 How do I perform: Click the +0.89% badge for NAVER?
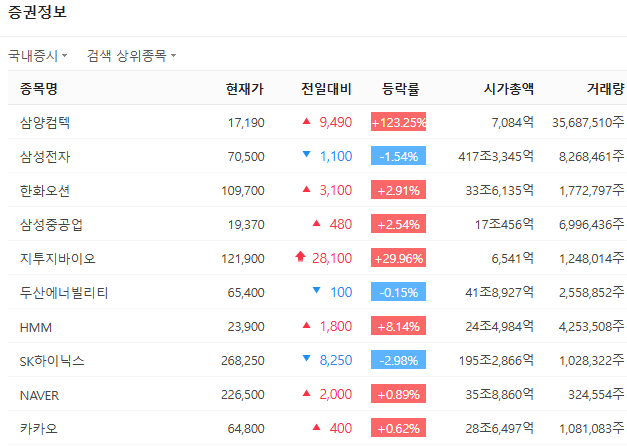click(x=398, y=393)
